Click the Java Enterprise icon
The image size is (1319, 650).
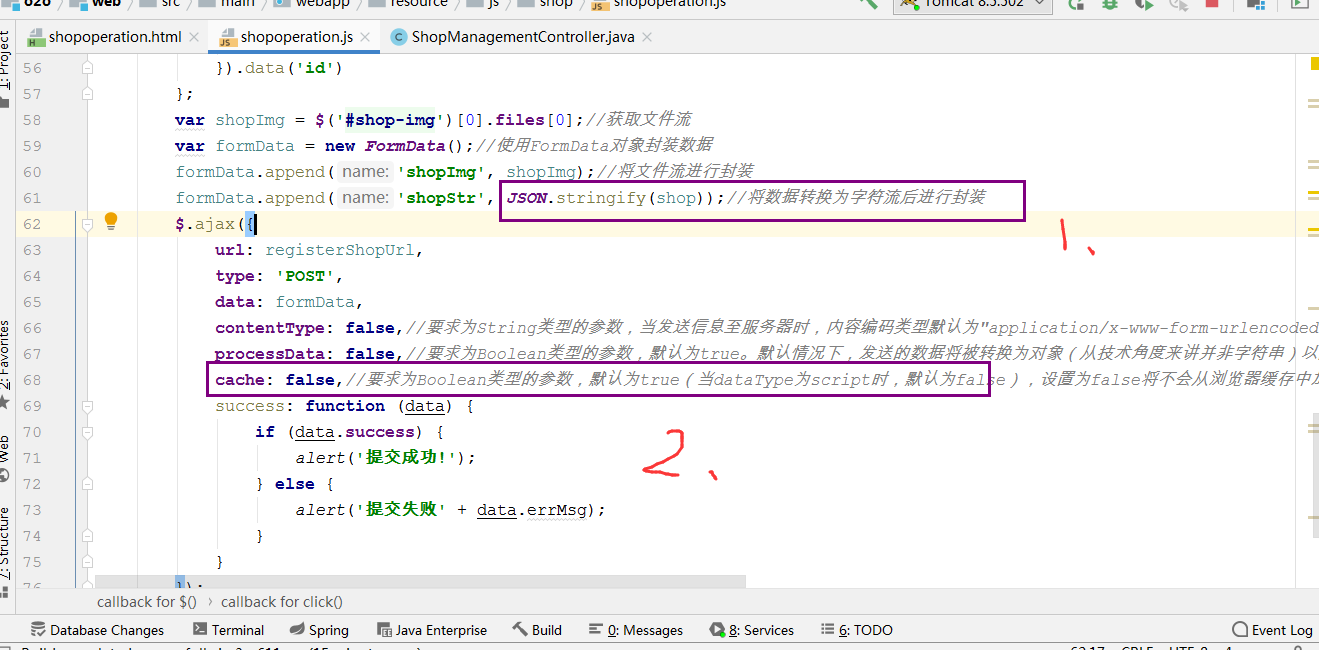tap(384, 630)
